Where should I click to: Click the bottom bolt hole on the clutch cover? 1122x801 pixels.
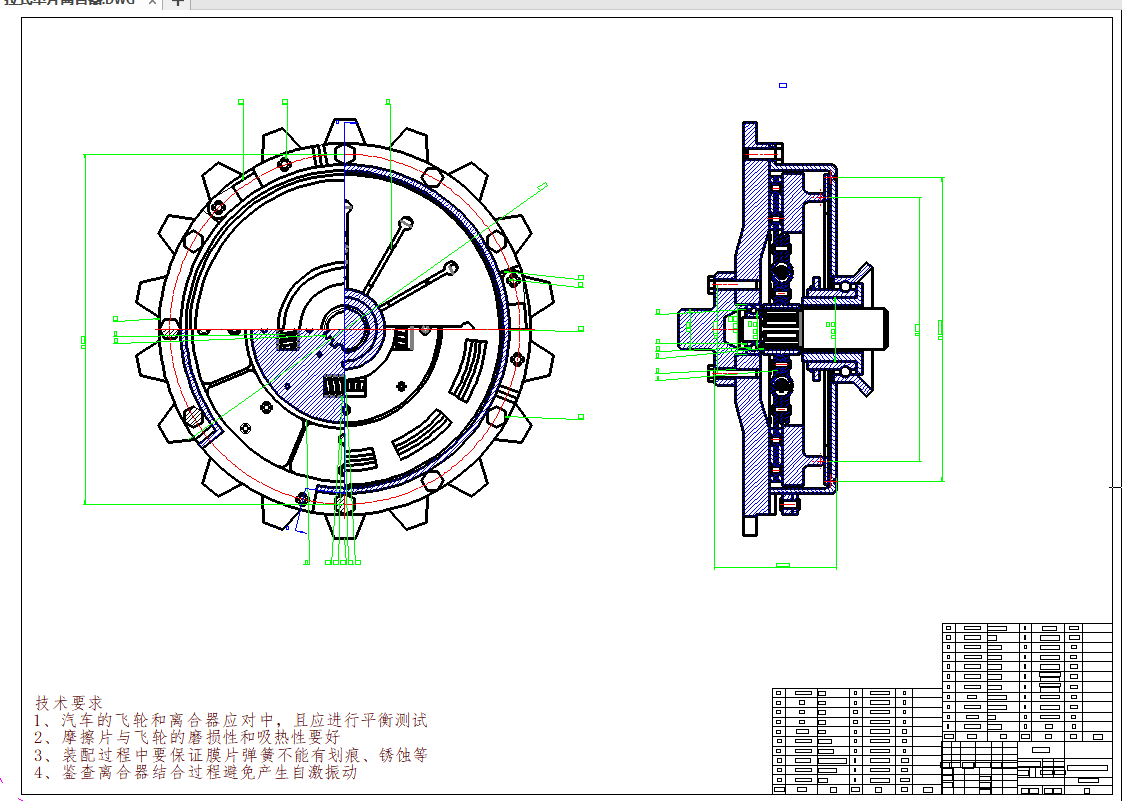(344, 503)
